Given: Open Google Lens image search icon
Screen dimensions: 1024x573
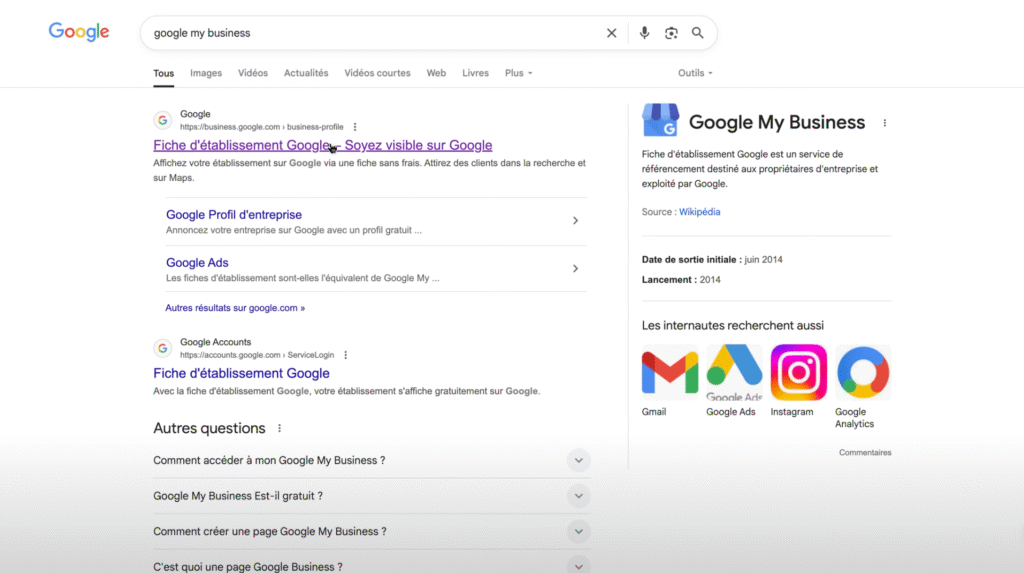Looking at the screenshot, I should [671, 33].
